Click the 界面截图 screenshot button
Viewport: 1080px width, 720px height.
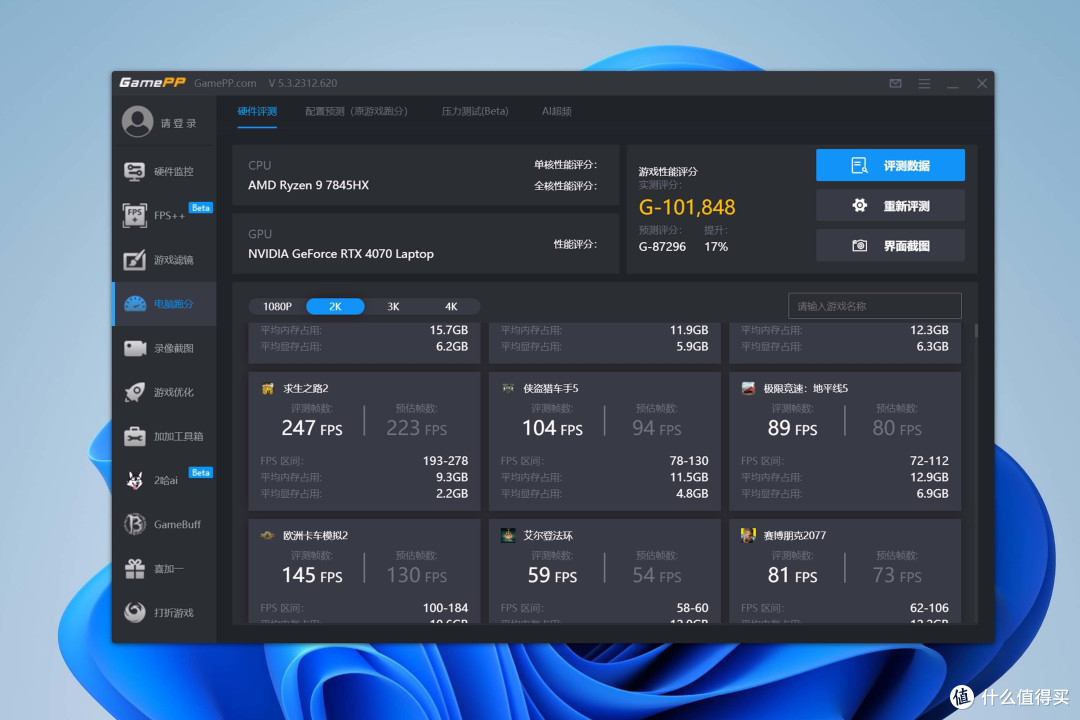pyautogui.click(x=890, y=245)
